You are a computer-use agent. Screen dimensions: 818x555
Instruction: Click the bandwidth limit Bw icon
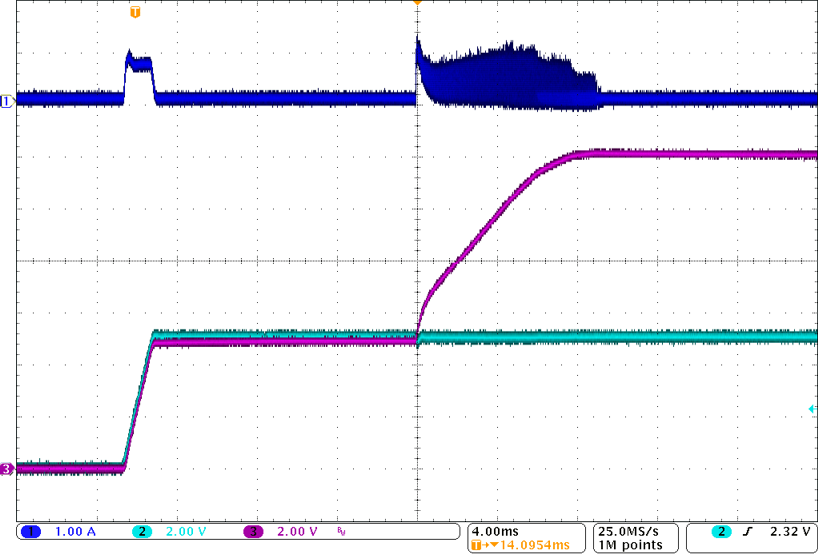tap(340, 532)
